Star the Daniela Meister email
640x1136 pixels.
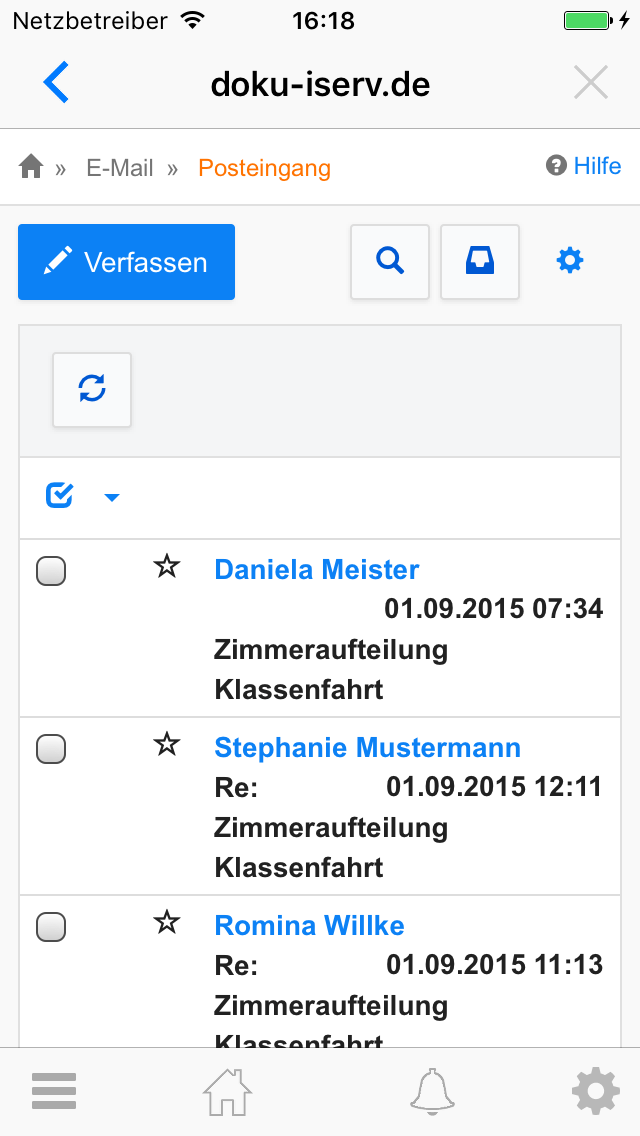pyautogui.click(x=166, y=568)
